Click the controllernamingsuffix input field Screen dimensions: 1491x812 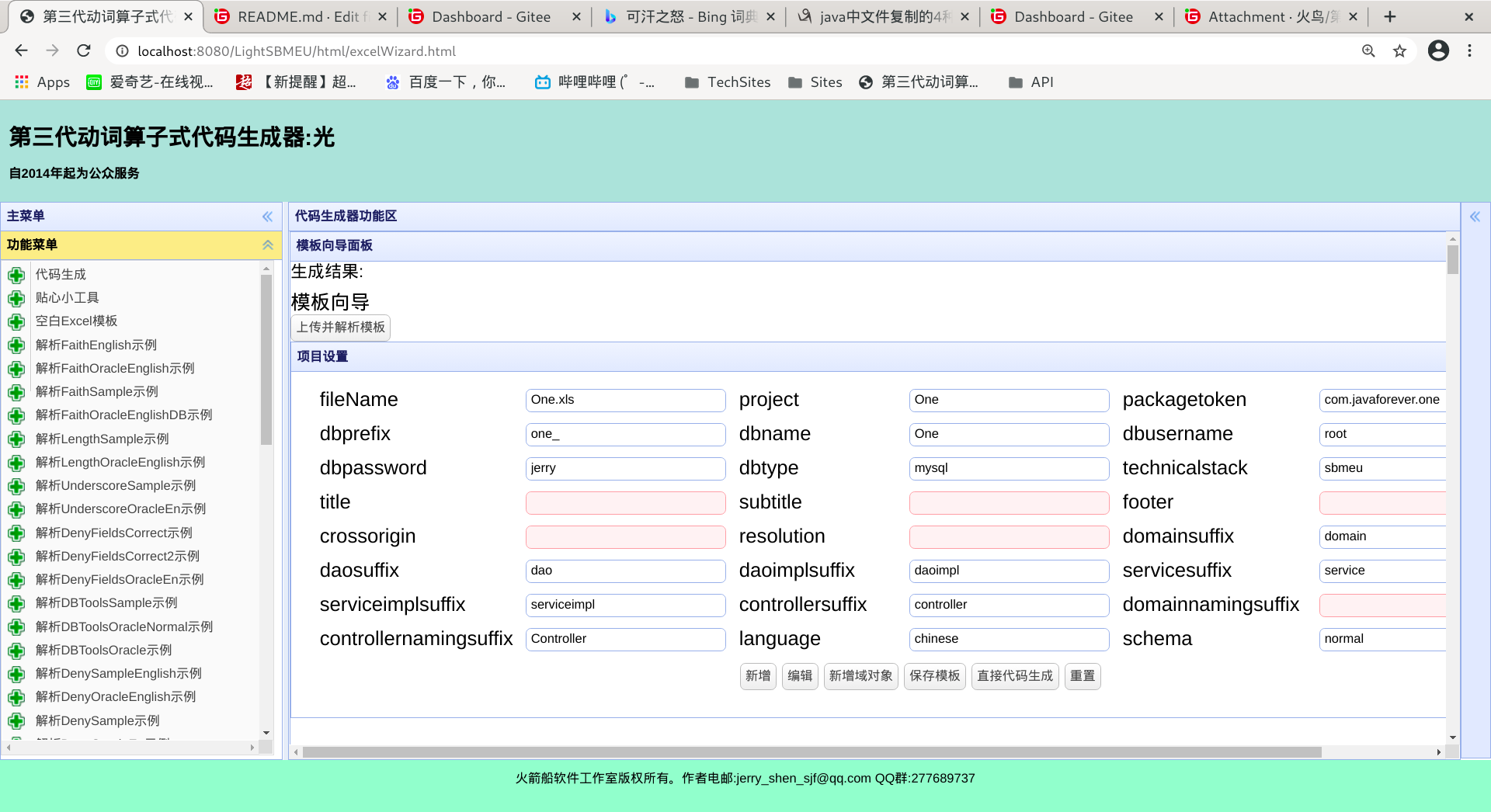(625, 639)
